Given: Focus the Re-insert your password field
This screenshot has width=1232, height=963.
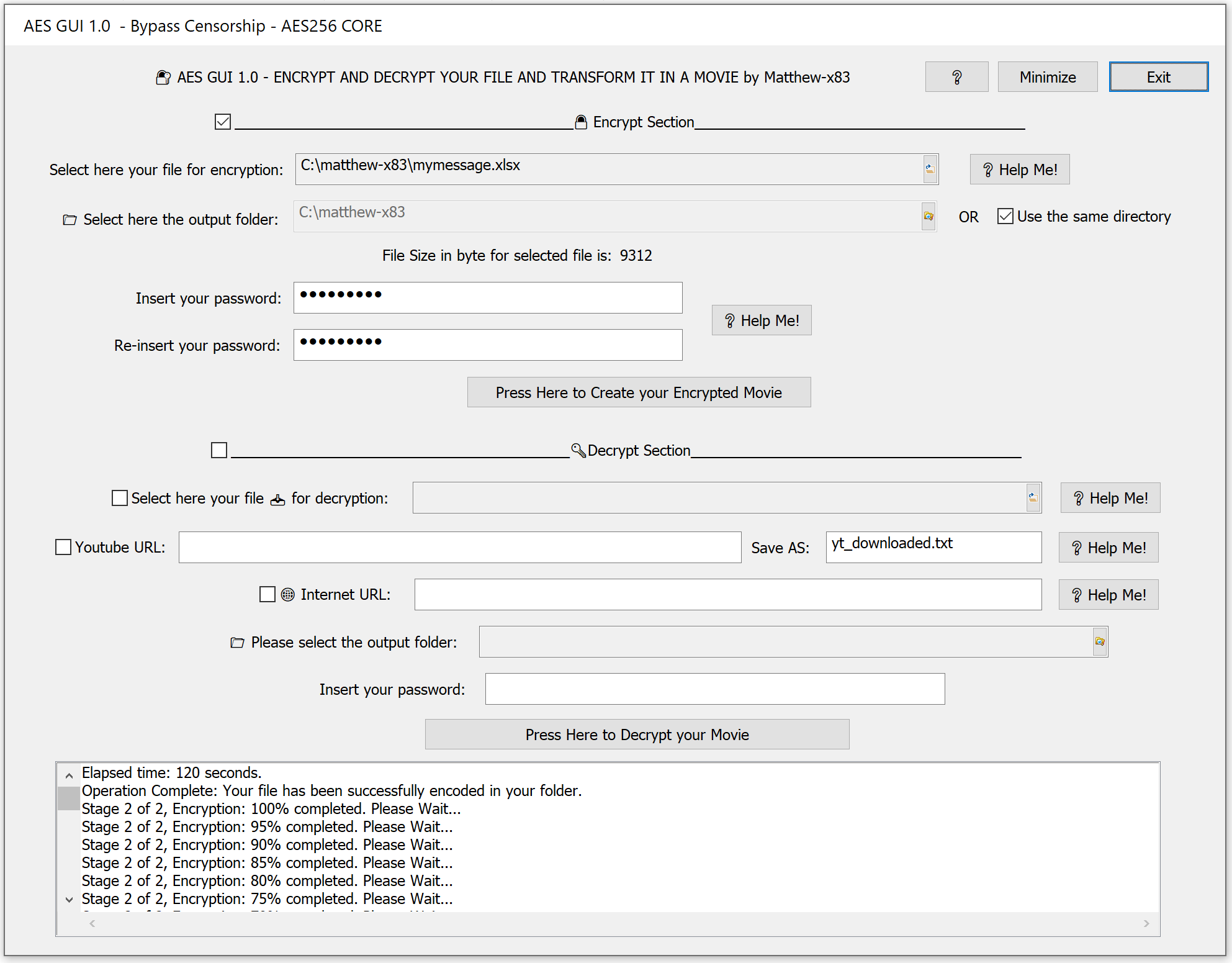Looking at the screenshot, I should pyautogui.click(x=488, y=345).
